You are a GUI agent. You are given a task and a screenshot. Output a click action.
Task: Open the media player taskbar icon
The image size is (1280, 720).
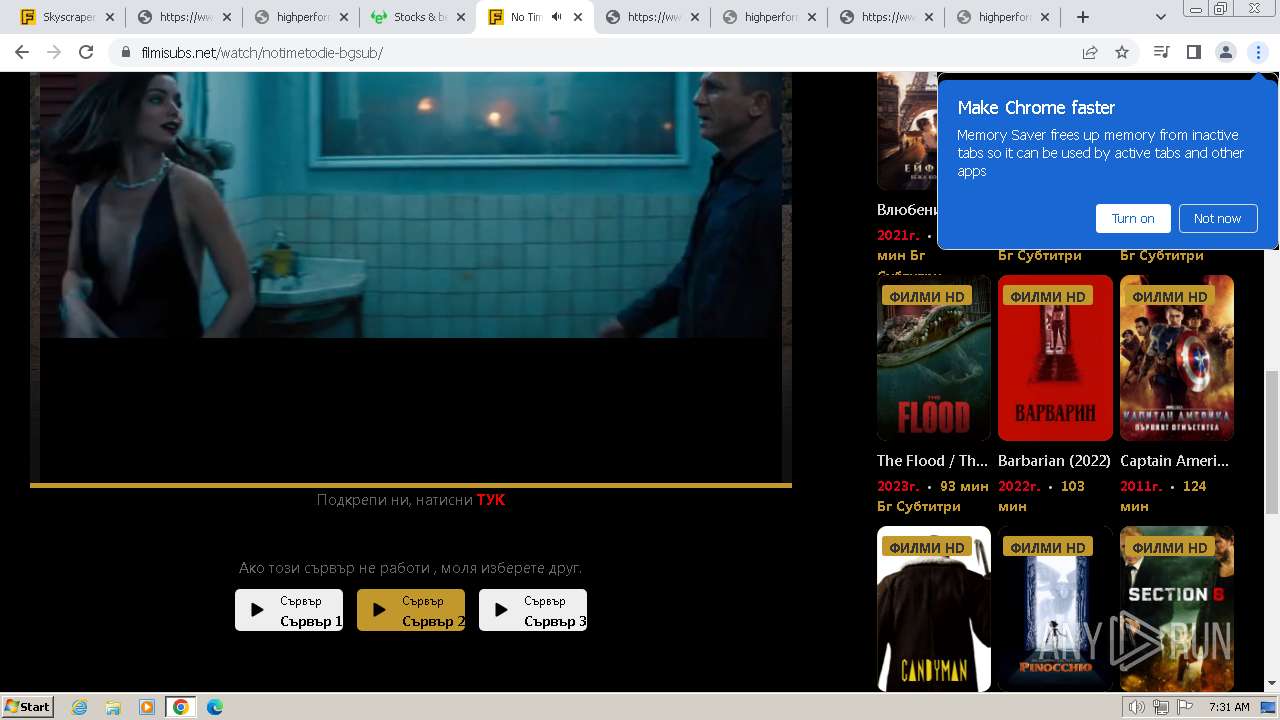point(147,707)
